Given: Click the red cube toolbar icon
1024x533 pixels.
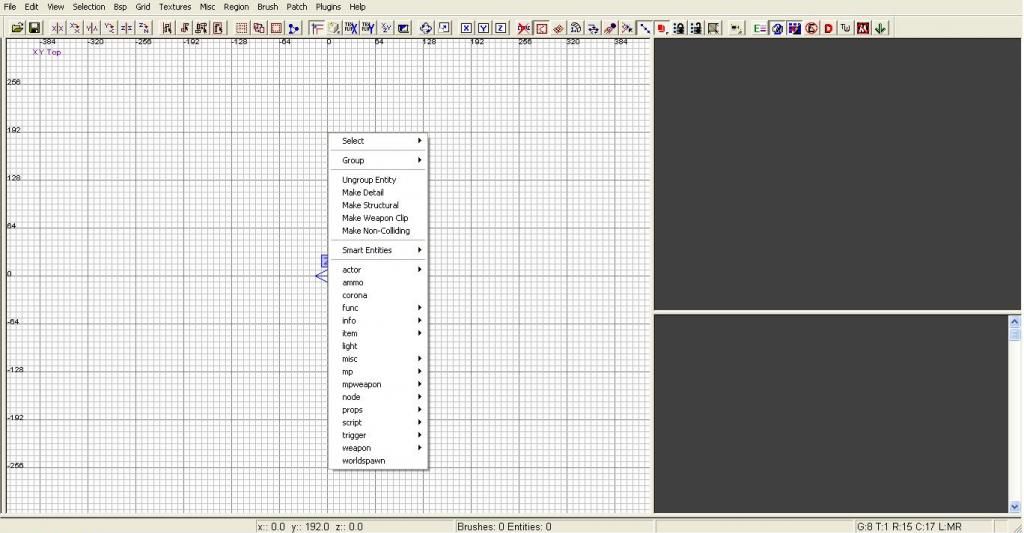Looking at the screenshot, I should tap(662, 28).
